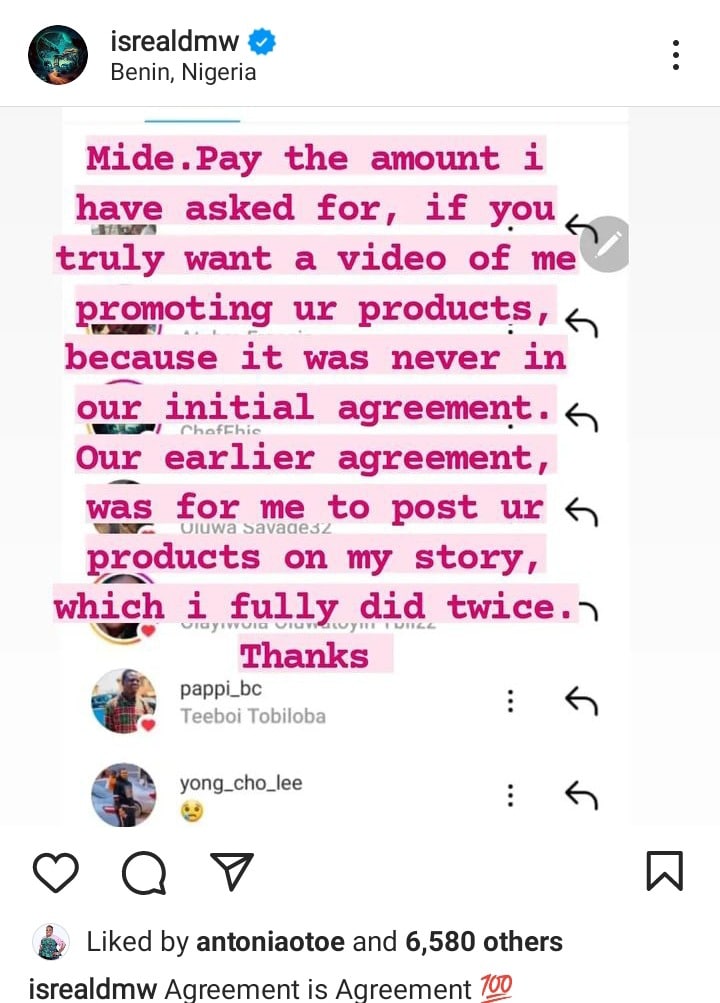Image resolution: width=720 pixels, height=1003 pixels.
Task: Reply to yong_cho_lee with the arrow icon
Action: click(x=581, y=795)
